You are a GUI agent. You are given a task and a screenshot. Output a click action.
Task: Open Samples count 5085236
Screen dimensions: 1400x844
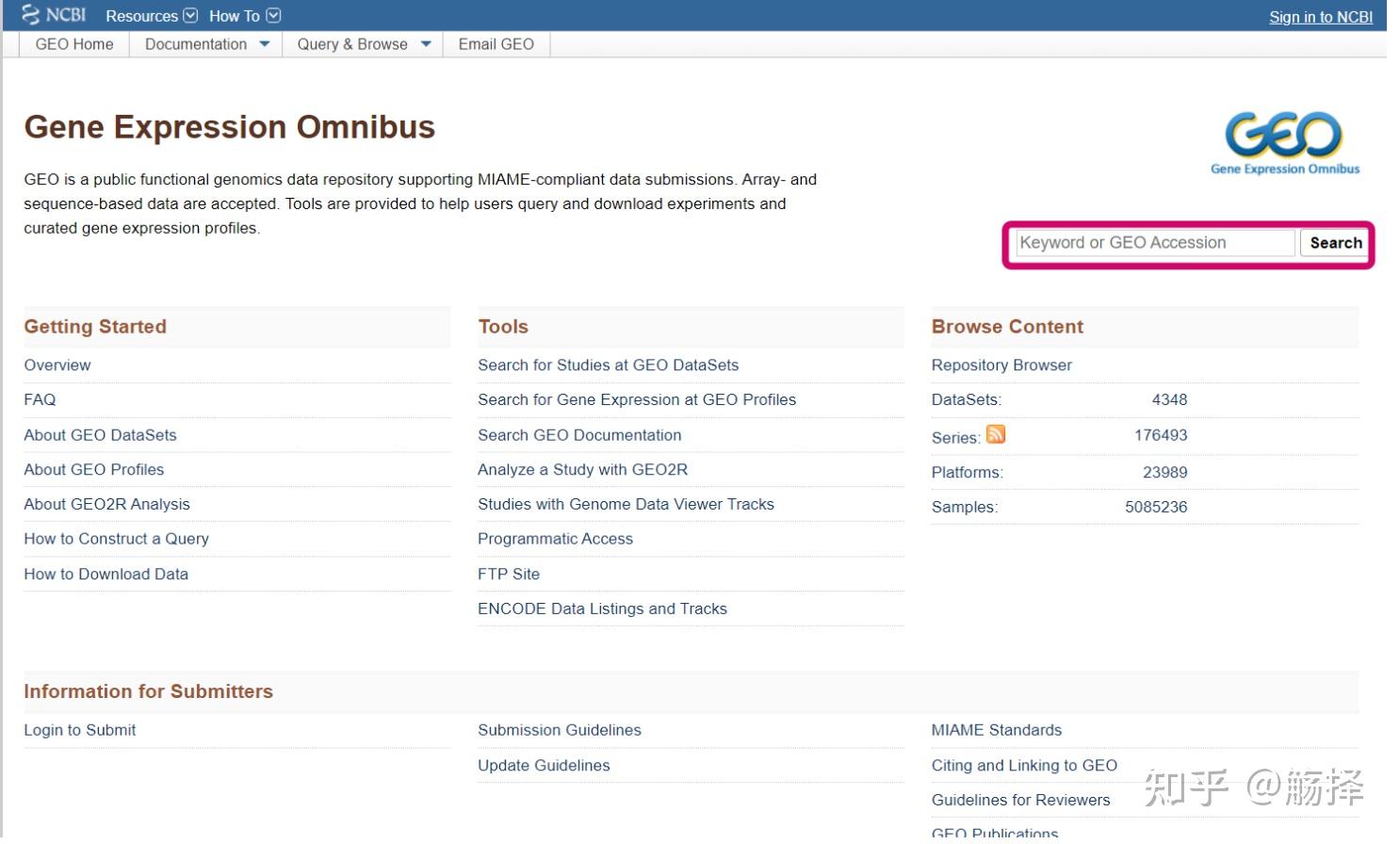(1156, 507)
